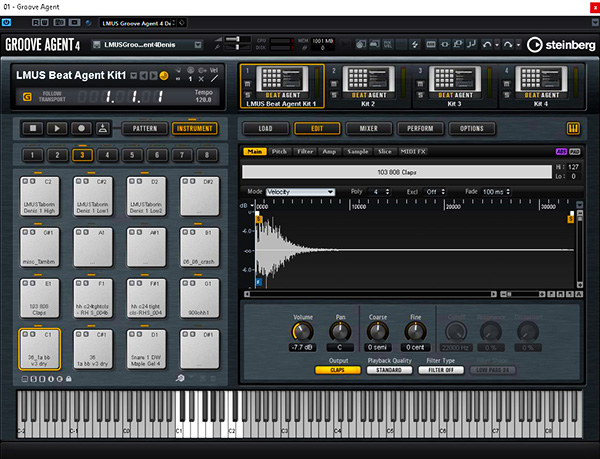The width and height of the screenshot is (600, 459).
Task: Select pad group 5
Action: [132, 155]
